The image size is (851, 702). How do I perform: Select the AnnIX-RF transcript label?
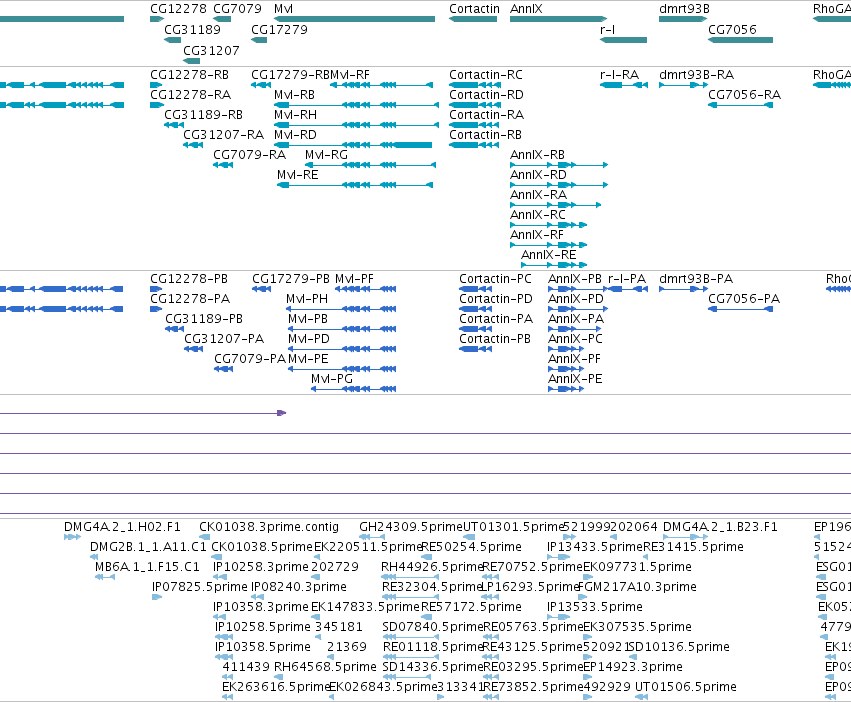[x=537, y=235]
